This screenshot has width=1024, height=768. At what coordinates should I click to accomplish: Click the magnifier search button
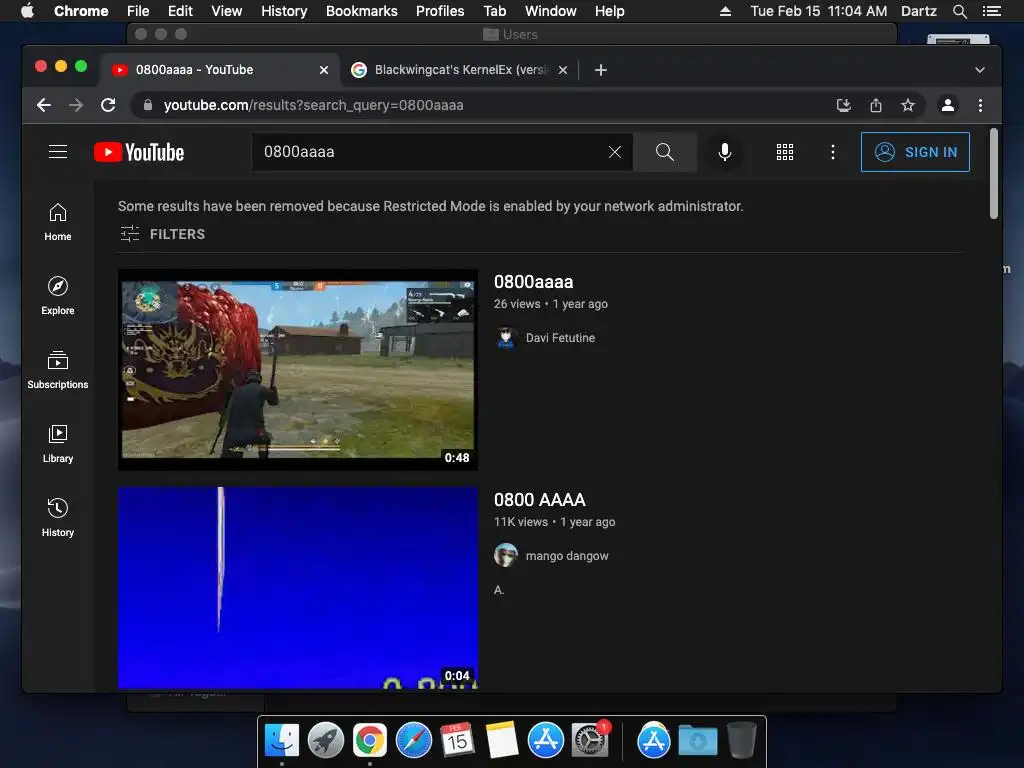click(664, 152)
